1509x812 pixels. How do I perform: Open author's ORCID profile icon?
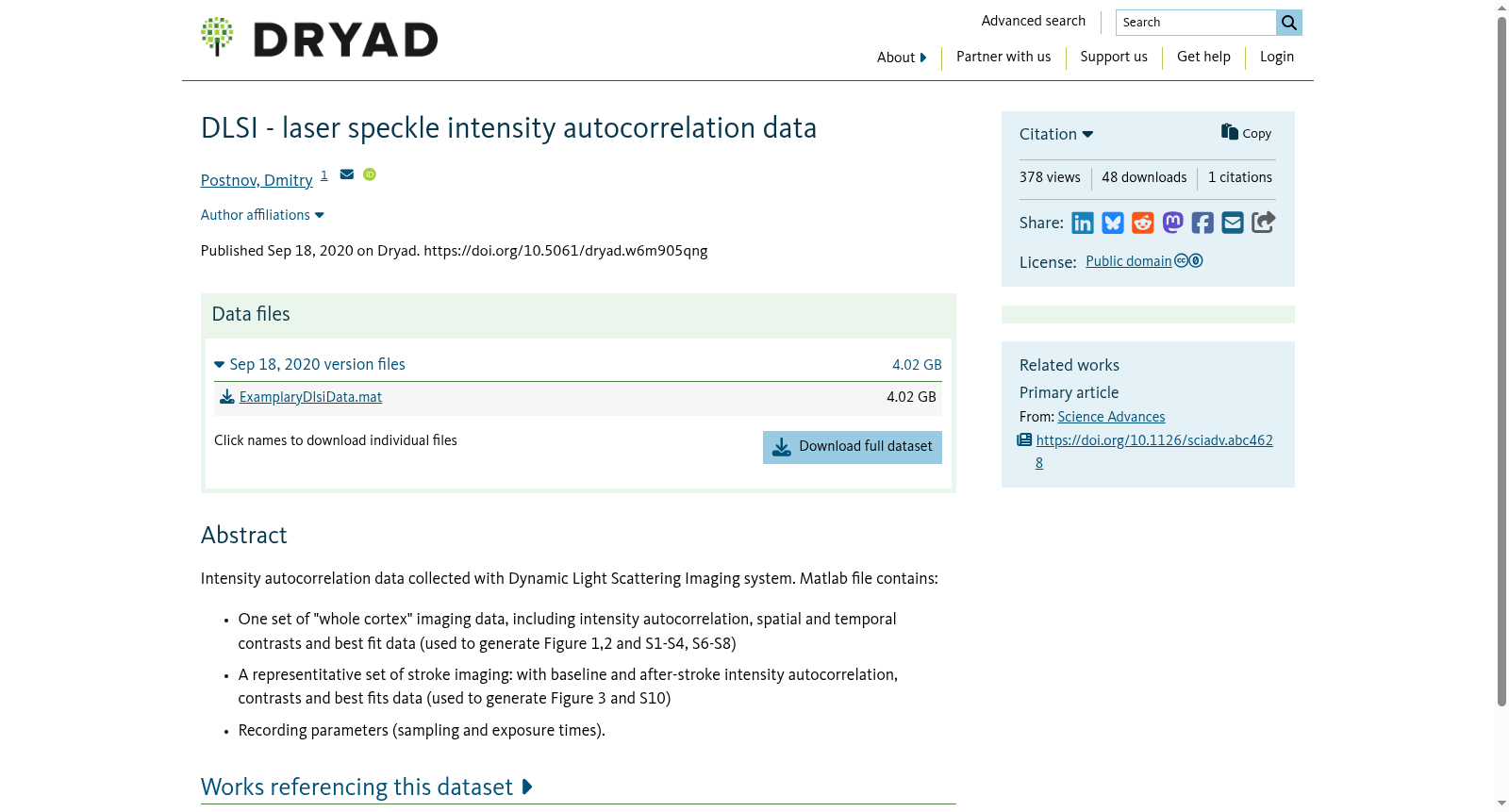coord(370,174)
